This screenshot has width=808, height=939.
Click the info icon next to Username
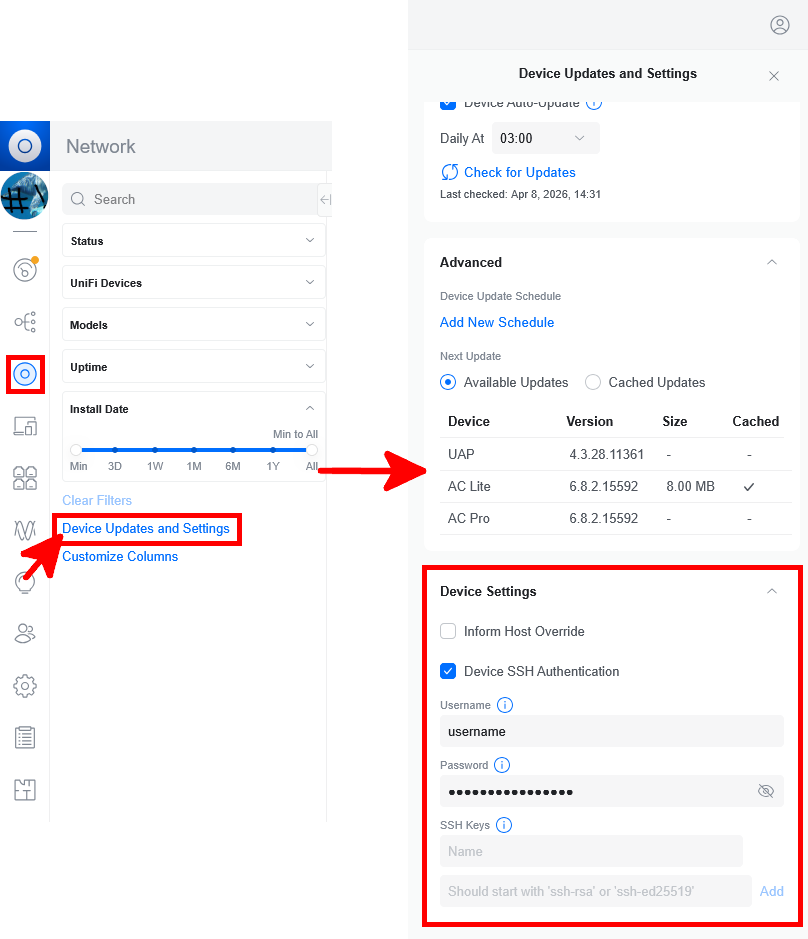(505, 705)
